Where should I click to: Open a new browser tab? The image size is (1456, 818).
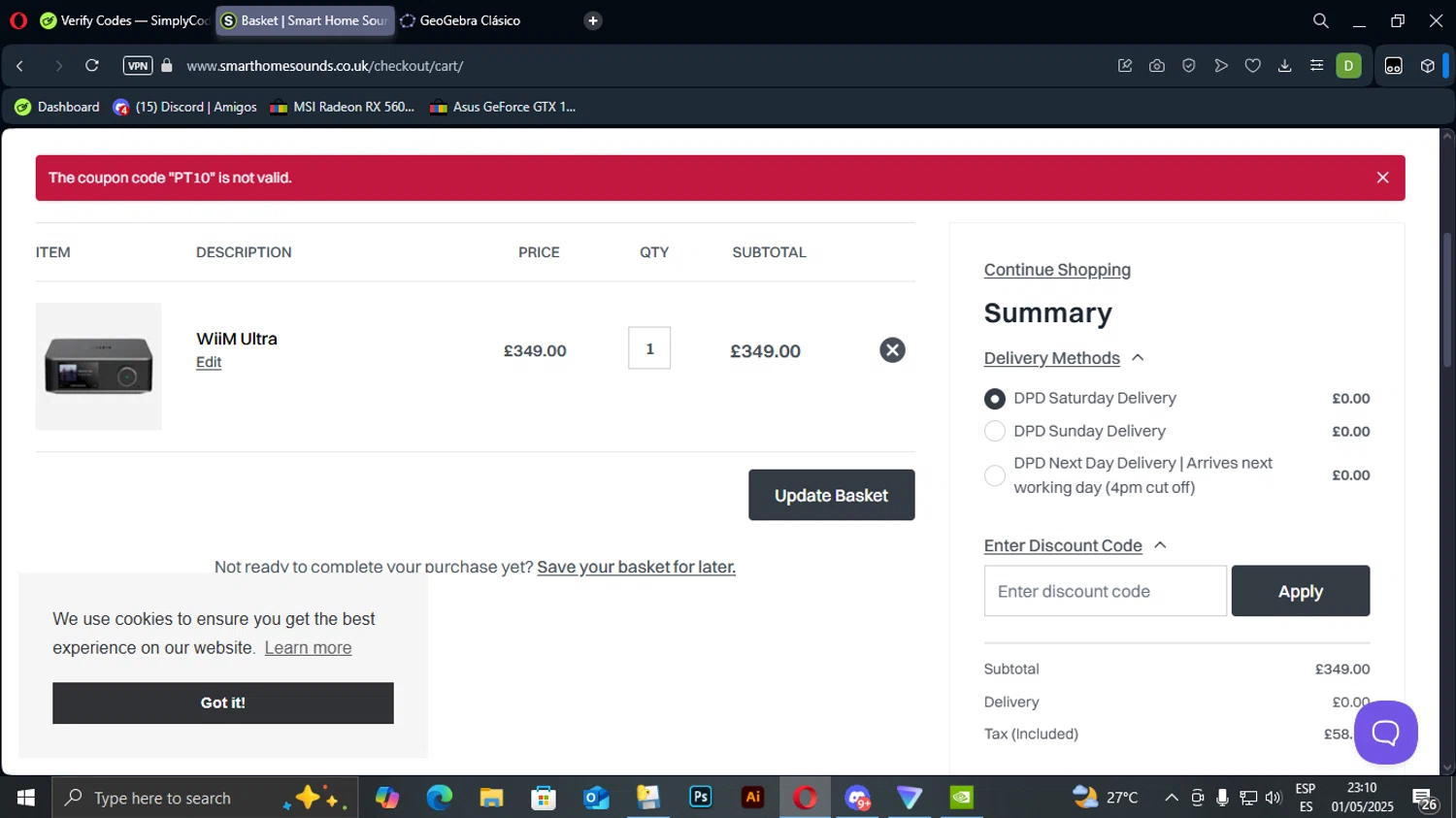coord(593,20)
